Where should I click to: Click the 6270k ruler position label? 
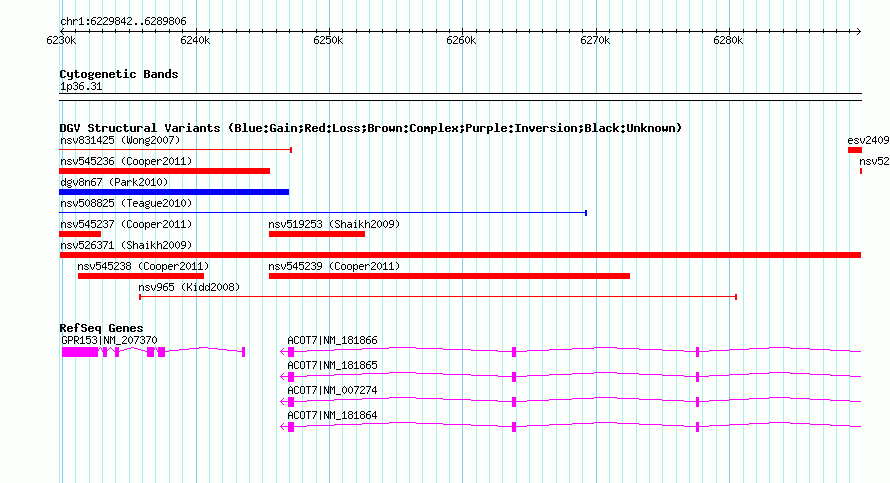(x=595, y=40)
